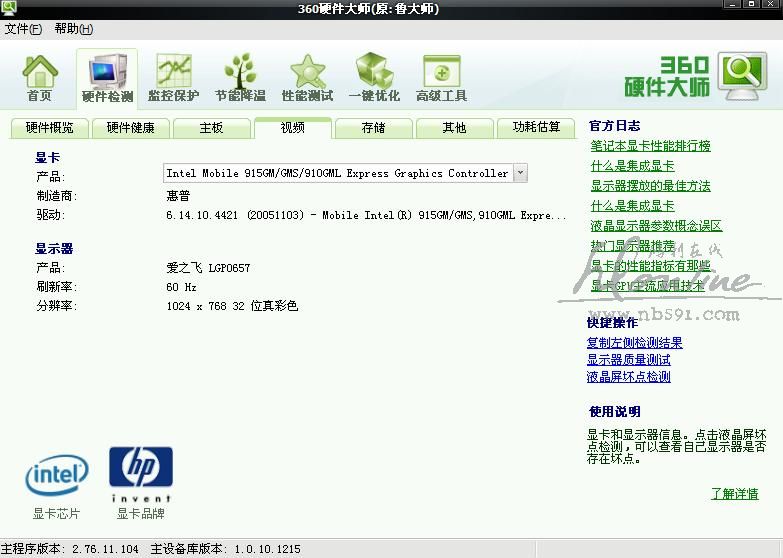
Task: Open the 帮助 menu
Action: click(73, 29)
